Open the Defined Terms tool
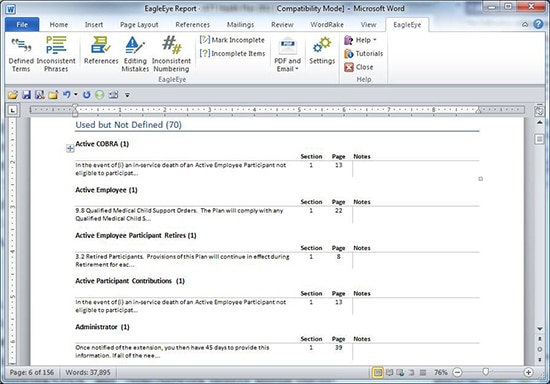The height and width of the screenshot is (384, 550). click(x=21, y=54)
